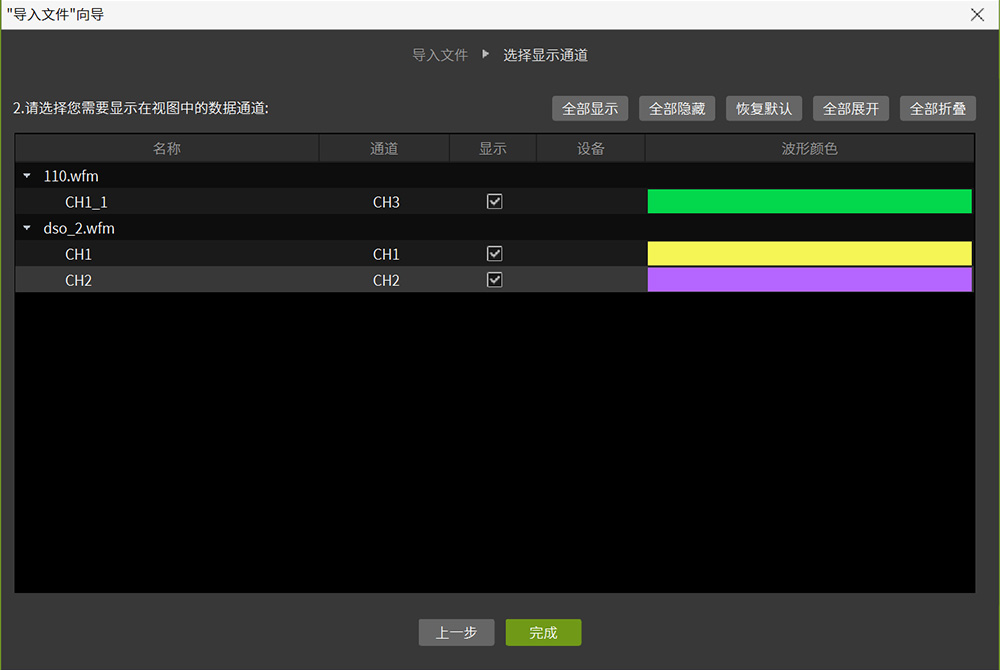Screen dimensions: 1000x670
Task: Collapse all channels with 全部折叠
Action: (938, 109)
